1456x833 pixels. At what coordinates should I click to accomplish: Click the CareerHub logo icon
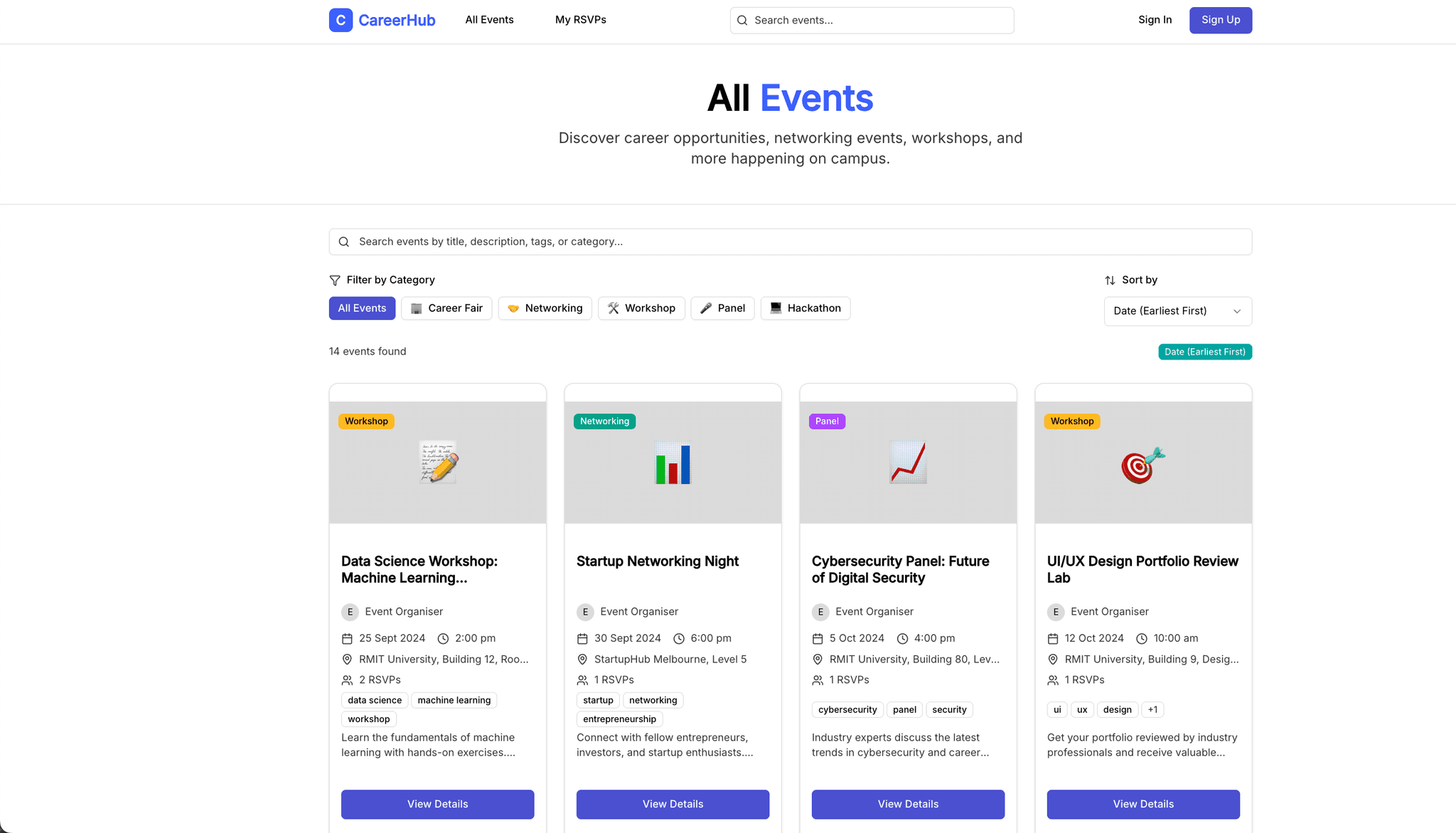click(x=341, y=20)
